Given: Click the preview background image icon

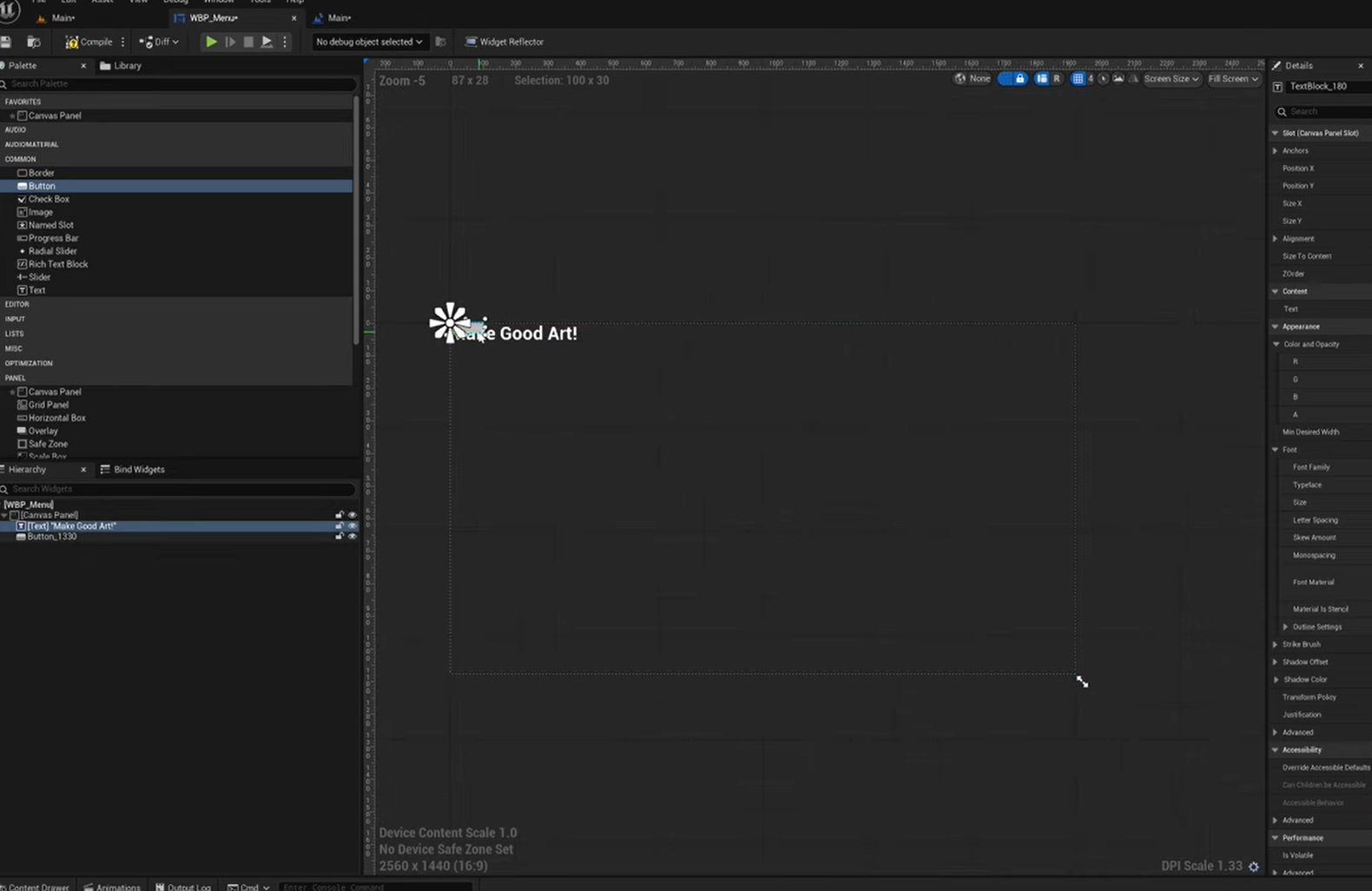Looking at the screenshot, I should point(1118,78).
